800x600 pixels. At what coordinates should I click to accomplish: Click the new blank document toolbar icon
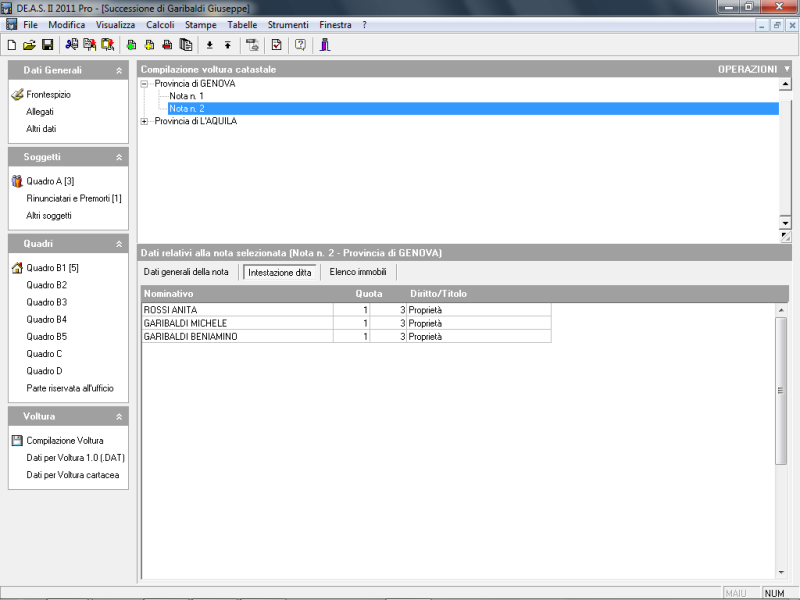[x=11, y=45]
